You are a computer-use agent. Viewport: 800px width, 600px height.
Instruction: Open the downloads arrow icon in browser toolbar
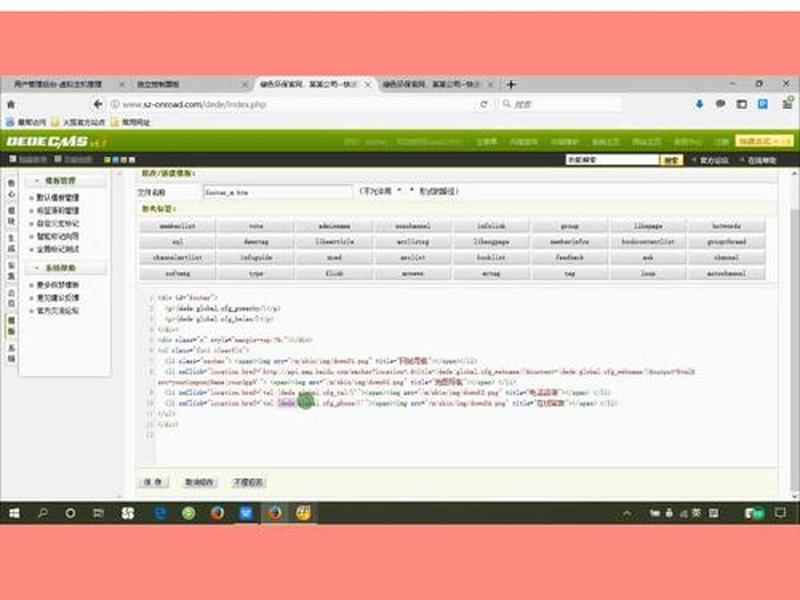click(699, 104)
